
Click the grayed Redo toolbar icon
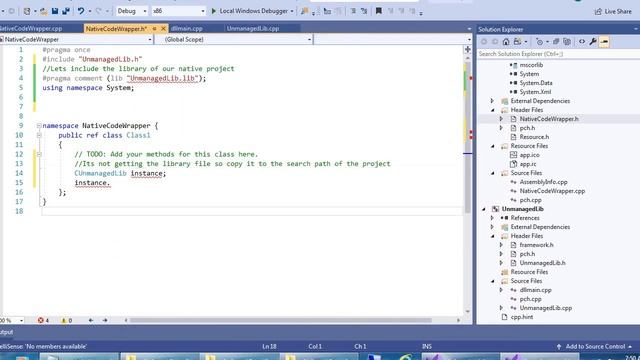[98, 11]
